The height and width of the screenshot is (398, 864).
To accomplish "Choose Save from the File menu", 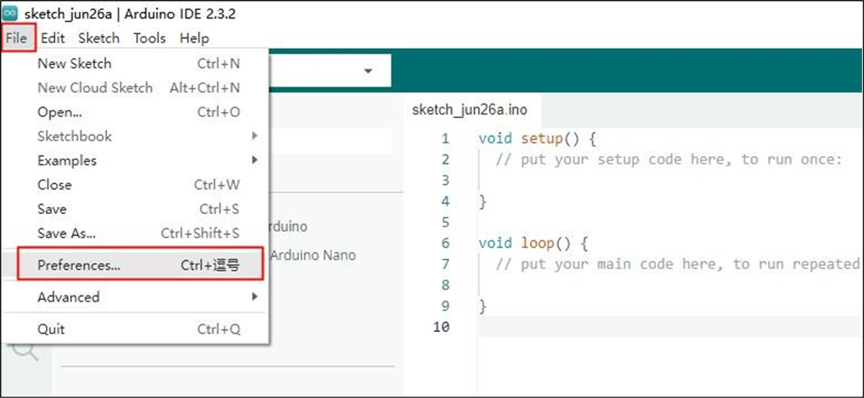I will 136,209.
